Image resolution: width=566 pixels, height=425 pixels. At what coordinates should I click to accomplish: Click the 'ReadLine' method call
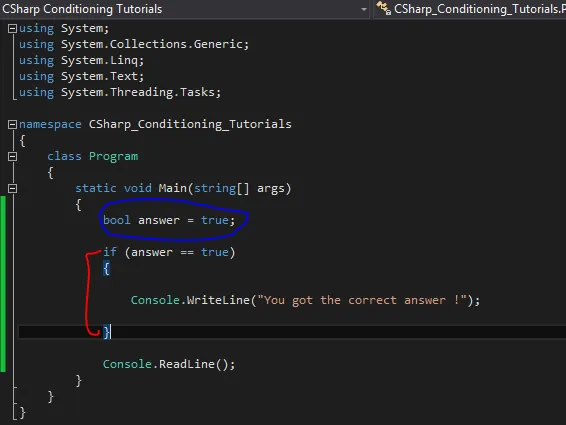pos(187,364)
